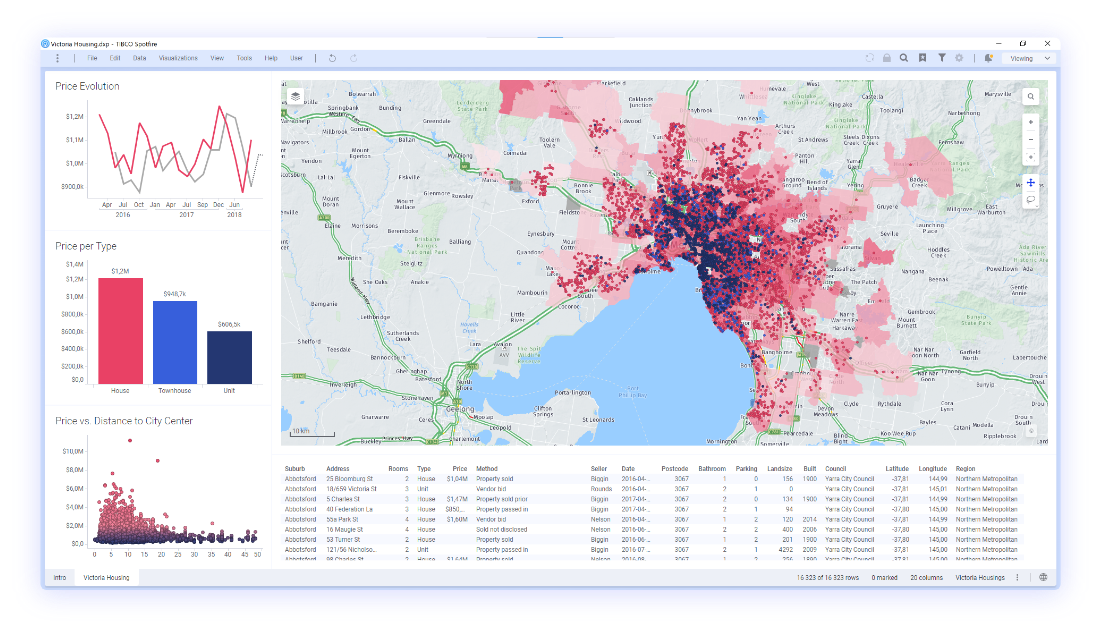Click the map search magnifier button
1102x634 pixels.
click(1030, 96)
